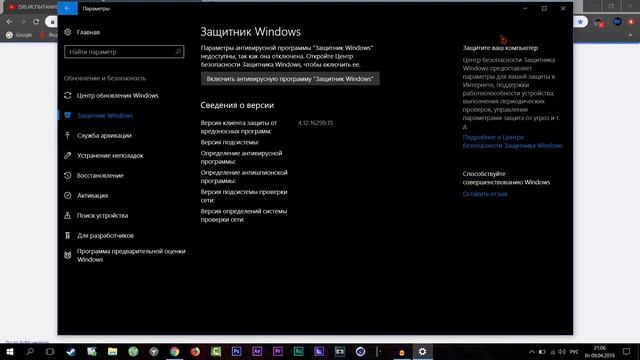Open link Подробнее о Центре безопасности Защитника
This screenshot has width=640, height=360.
click(513, 141)
